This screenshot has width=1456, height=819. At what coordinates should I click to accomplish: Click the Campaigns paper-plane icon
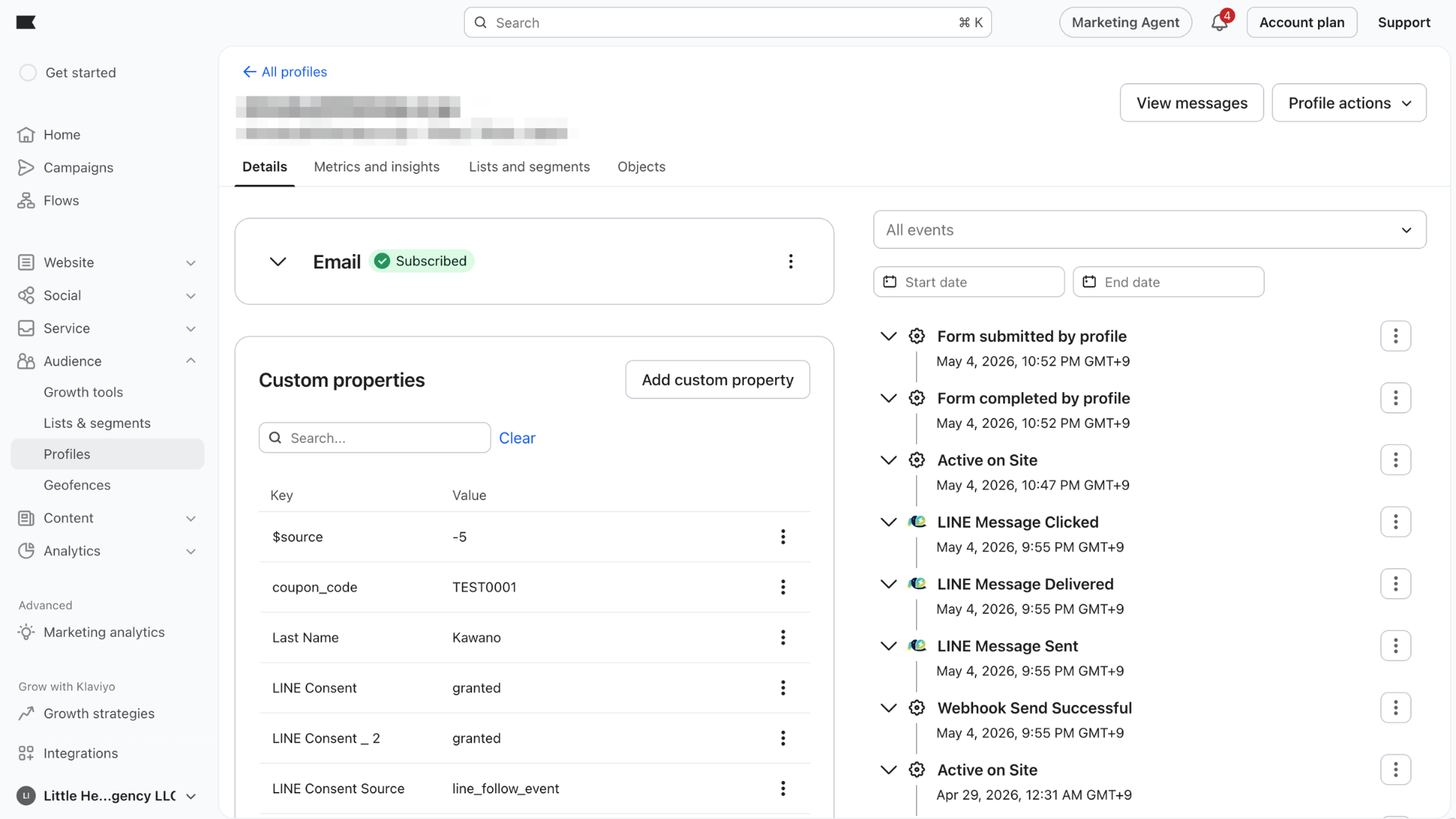[26, 168]
